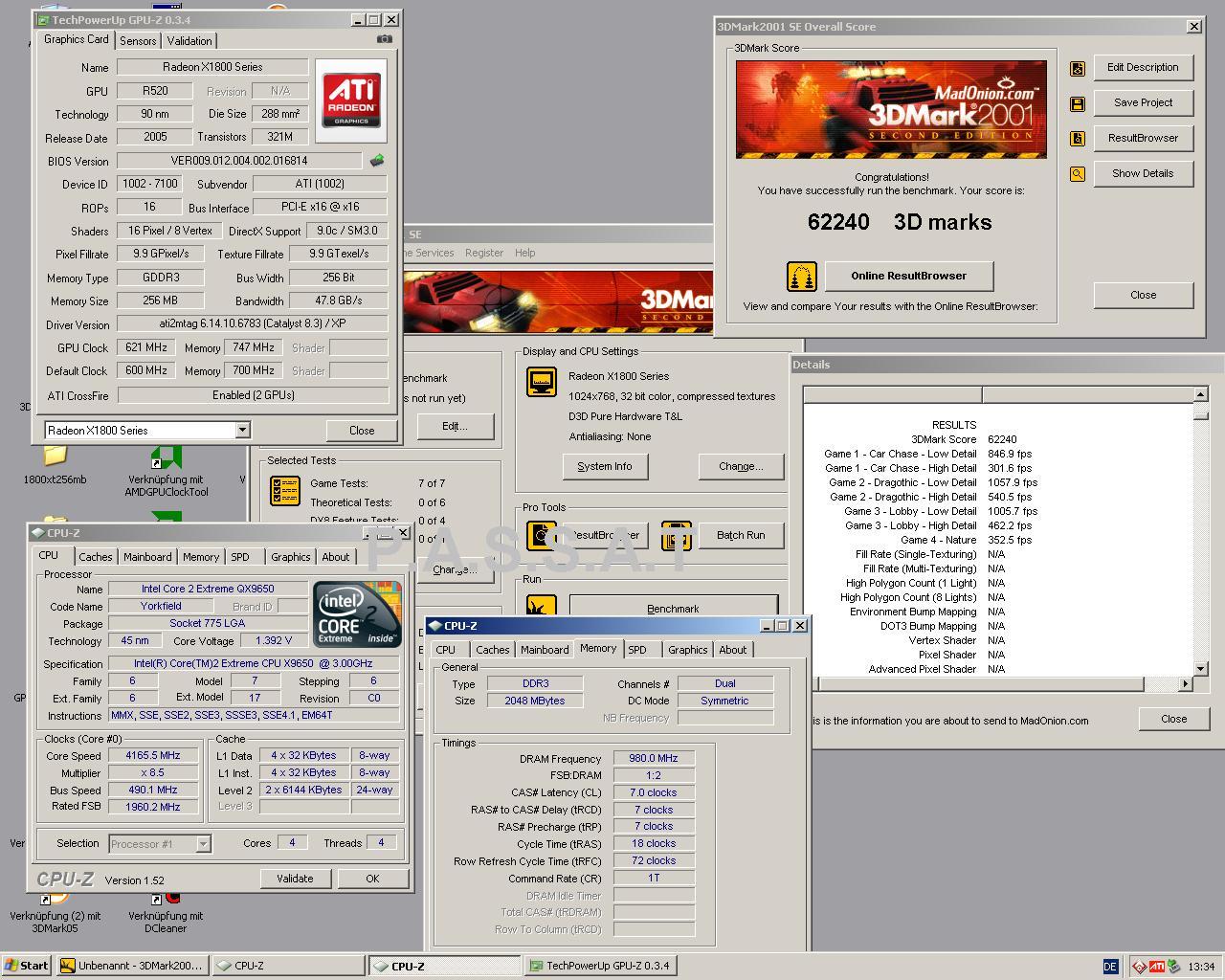1225x980 pixels.
Task: Open the Caches tab in left CPU-Z window
Action: tap(96, 557)
